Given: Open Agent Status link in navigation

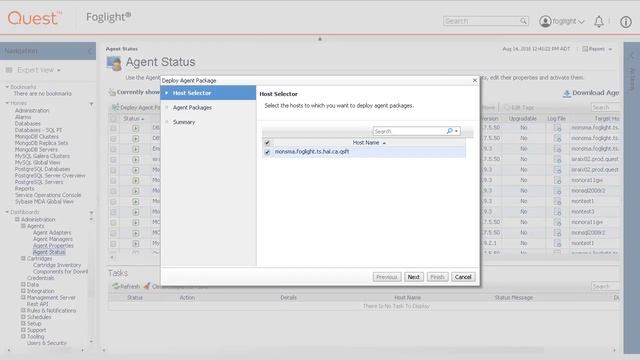Looking at the screenshot, I should click(x=49, y=252).
